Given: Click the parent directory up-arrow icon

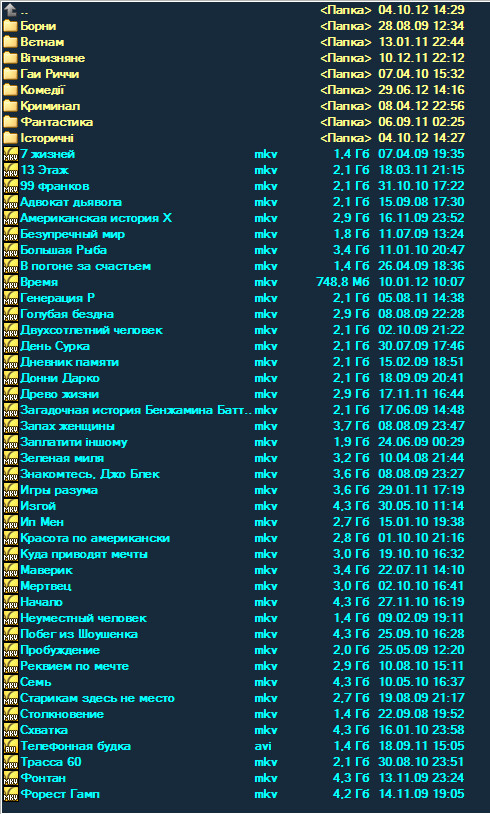Looking at the screenshot, I should pos(10,9).
